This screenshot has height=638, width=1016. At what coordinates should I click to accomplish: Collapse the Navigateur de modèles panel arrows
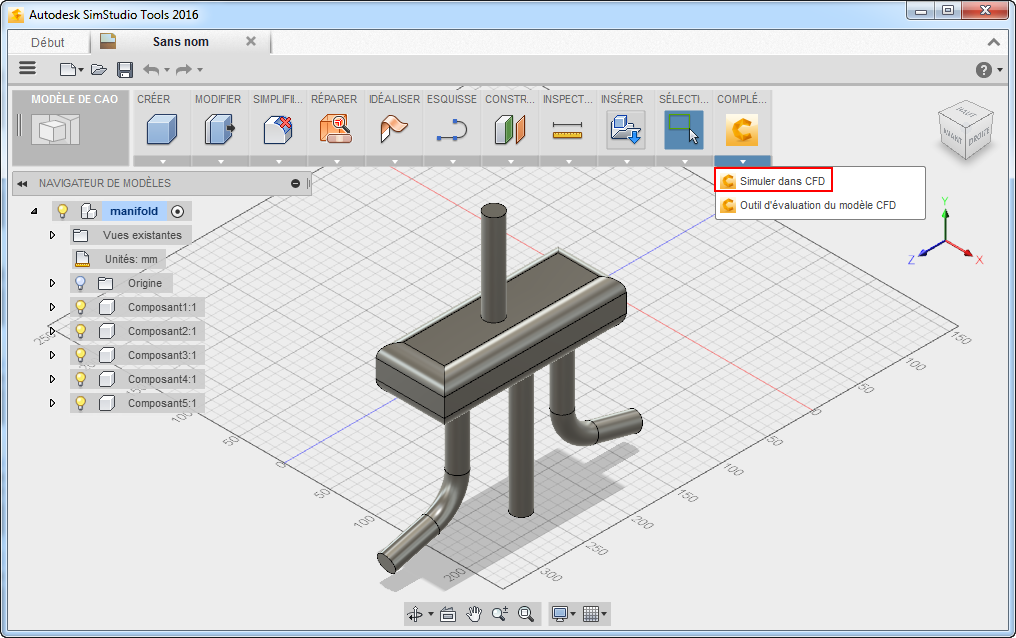23,184
